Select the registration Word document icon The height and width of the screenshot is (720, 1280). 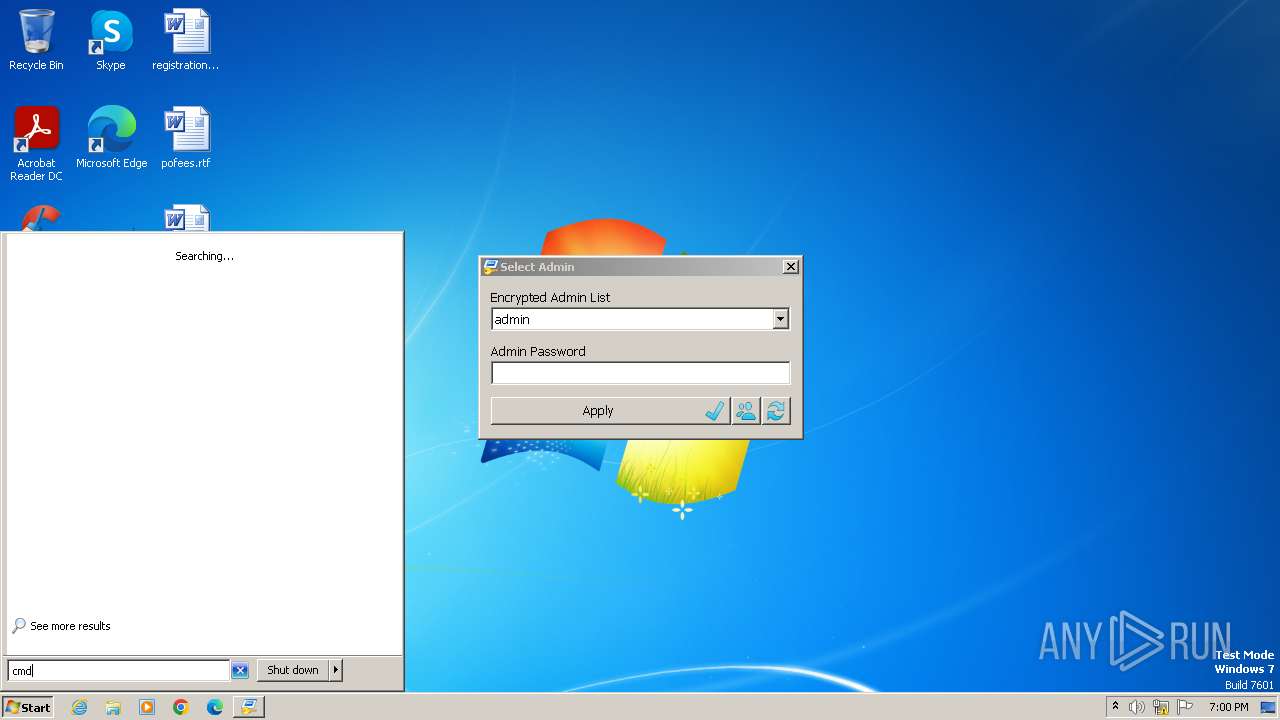click(186, 40)
